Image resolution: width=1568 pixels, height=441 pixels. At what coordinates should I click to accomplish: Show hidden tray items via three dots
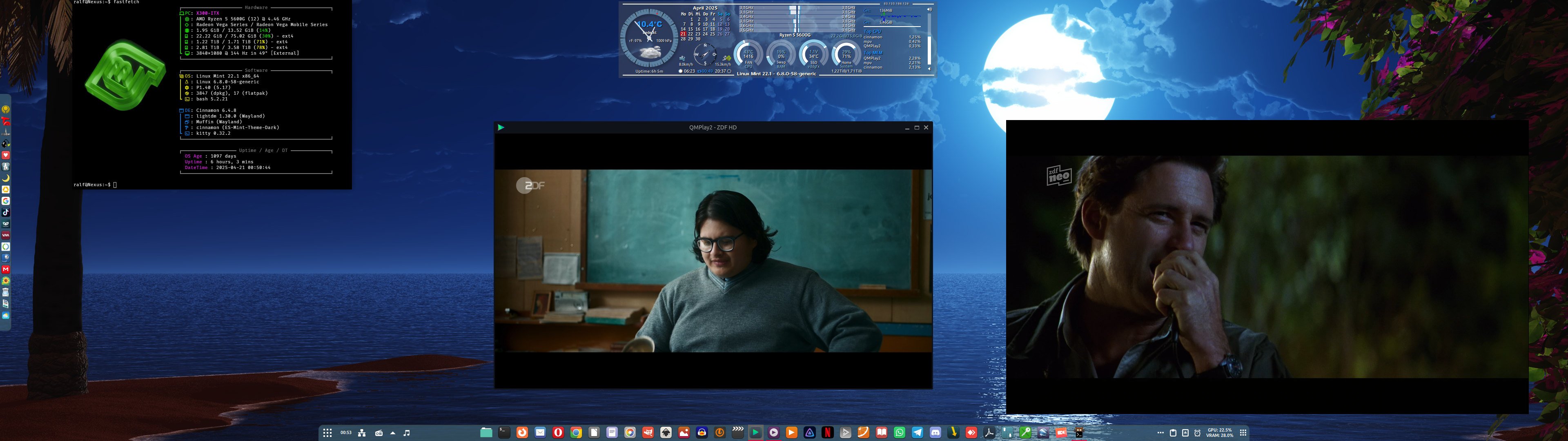click(1160, 432)
